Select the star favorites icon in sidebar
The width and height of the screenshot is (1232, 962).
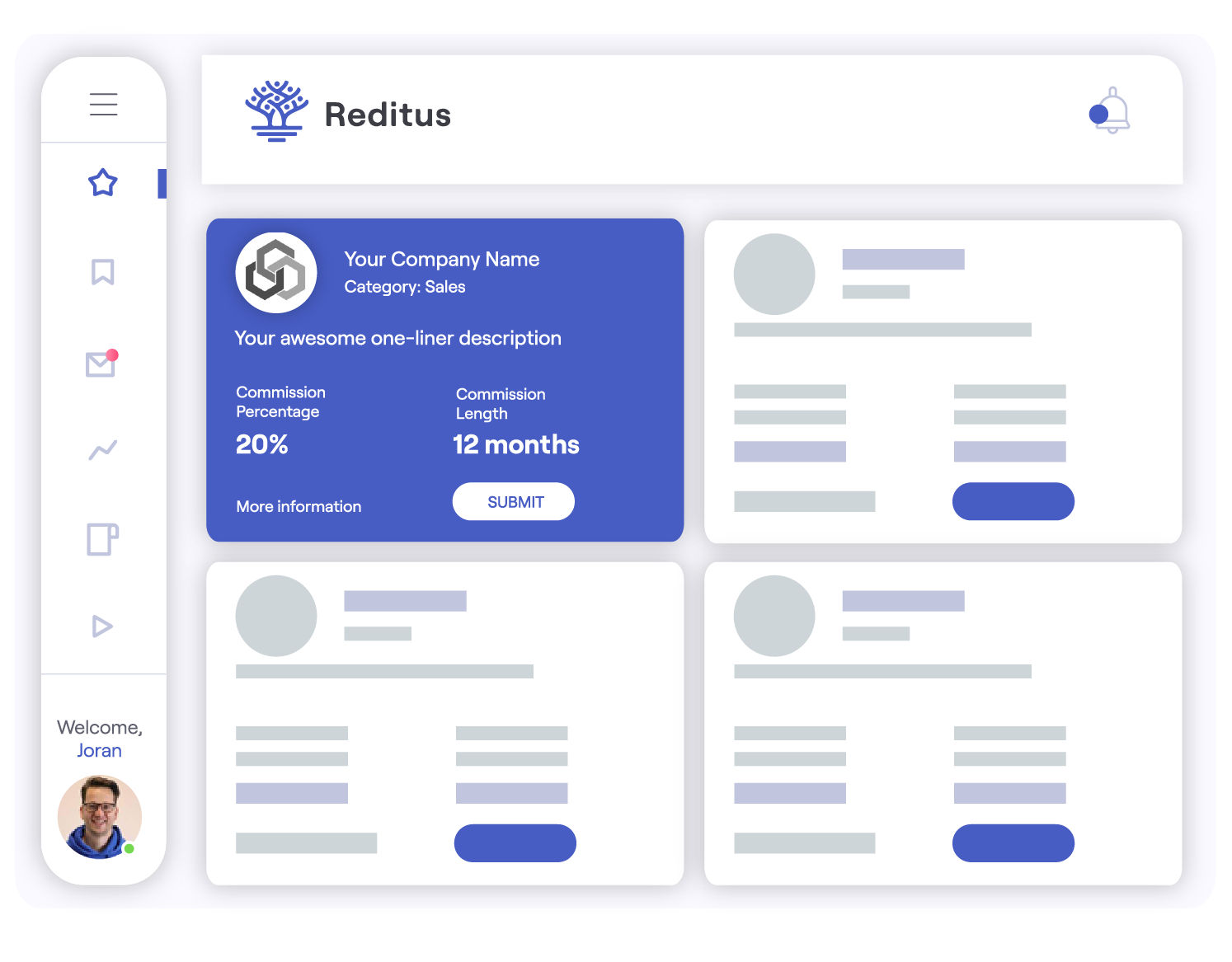coord(102,183)
